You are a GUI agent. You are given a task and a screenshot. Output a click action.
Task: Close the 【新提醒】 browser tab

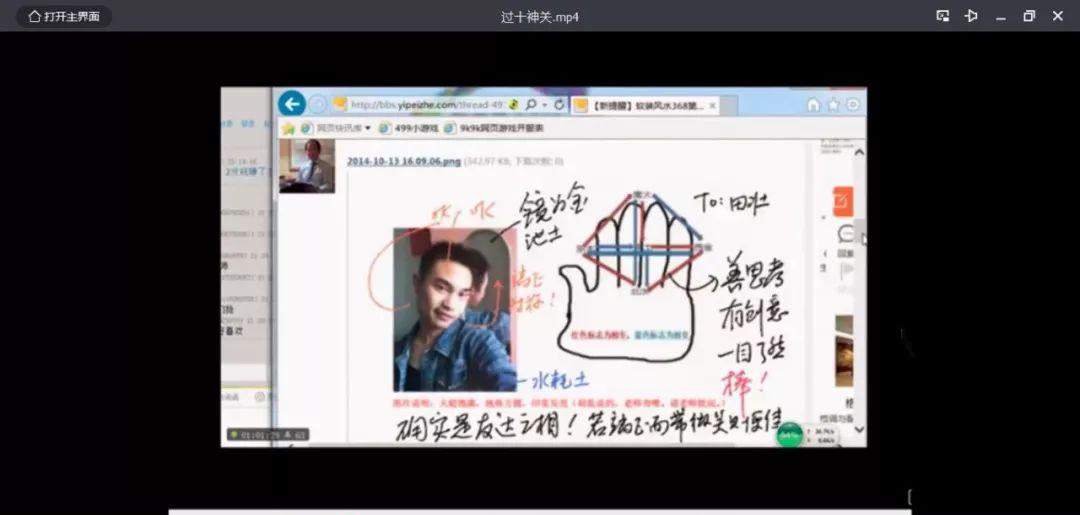click(713, 105)
